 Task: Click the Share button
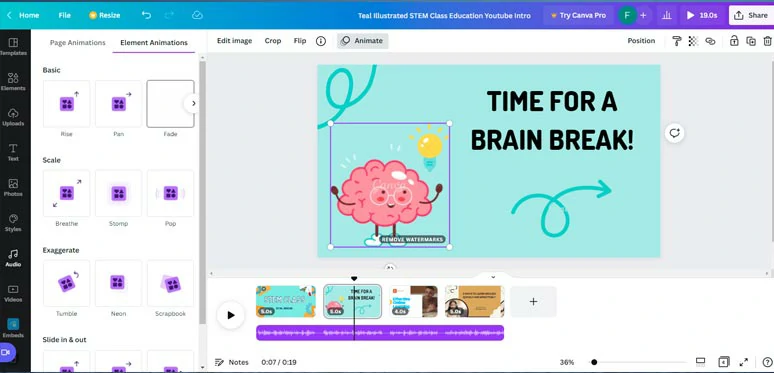pyautogui.click(x=751, y=15)
